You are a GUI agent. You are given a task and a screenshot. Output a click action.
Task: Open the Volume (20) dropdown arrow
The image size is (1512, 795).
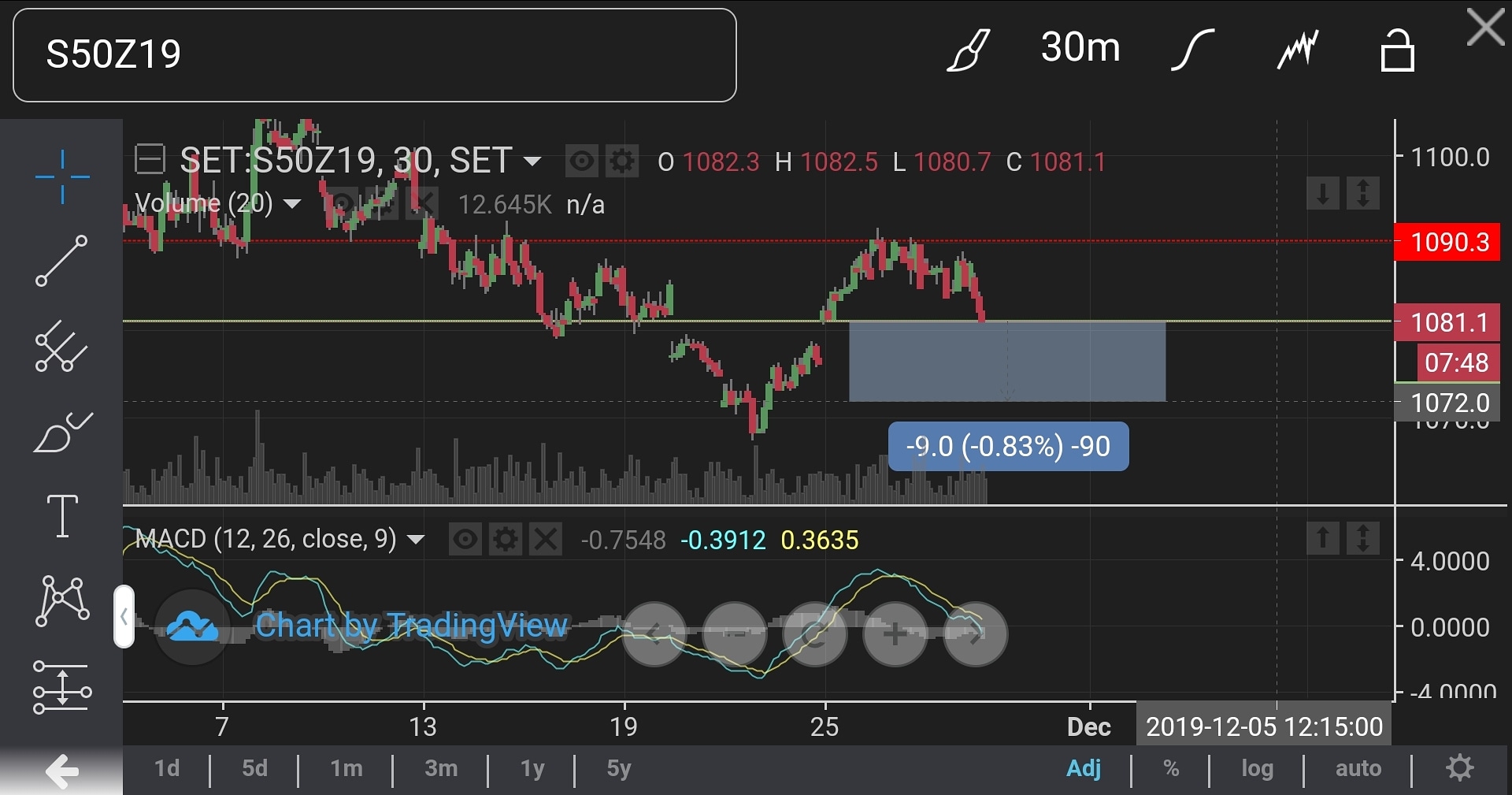[x=292, y=205]
